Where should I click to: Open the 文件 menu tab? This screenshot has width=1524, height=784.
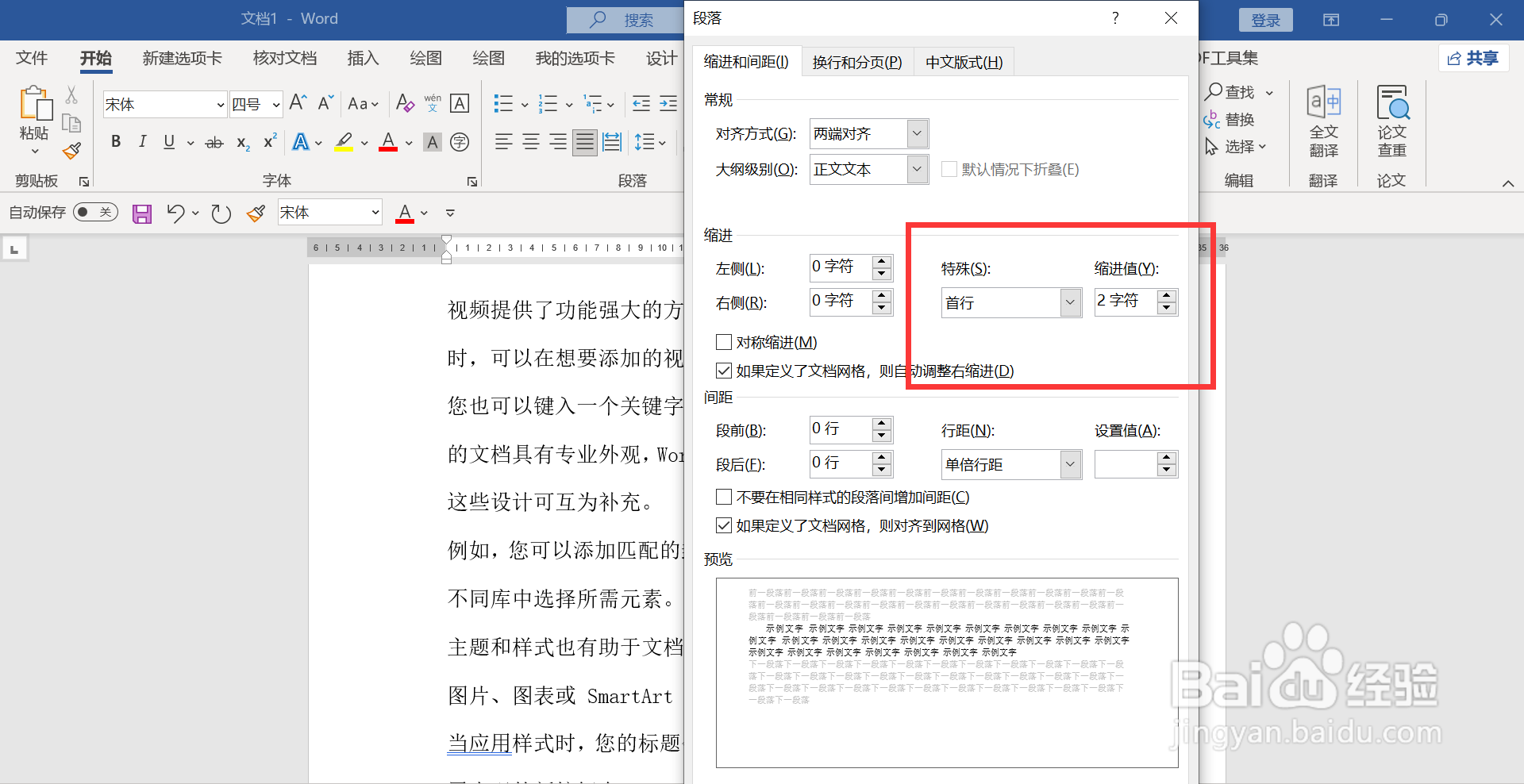32,58
